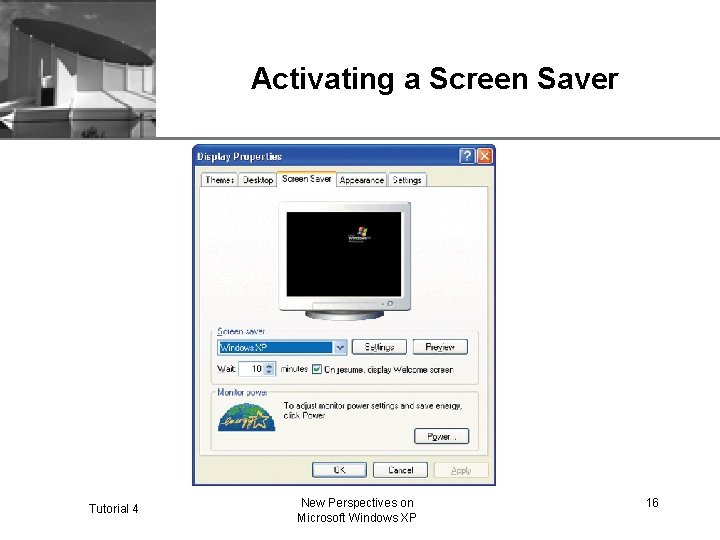Screen dimensions: 720x540
Task: Click the monitor preview image
Action: (x=344, y=260)
